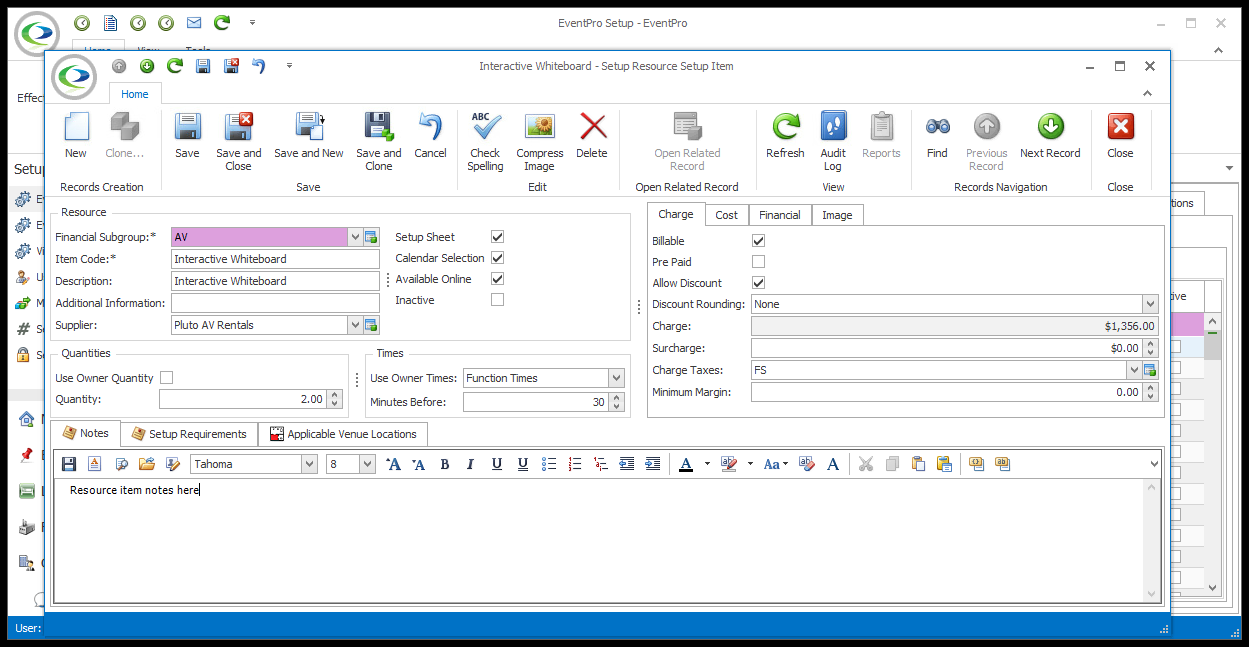
Task: Click the Additional Information field
Action: pos(275,303)
